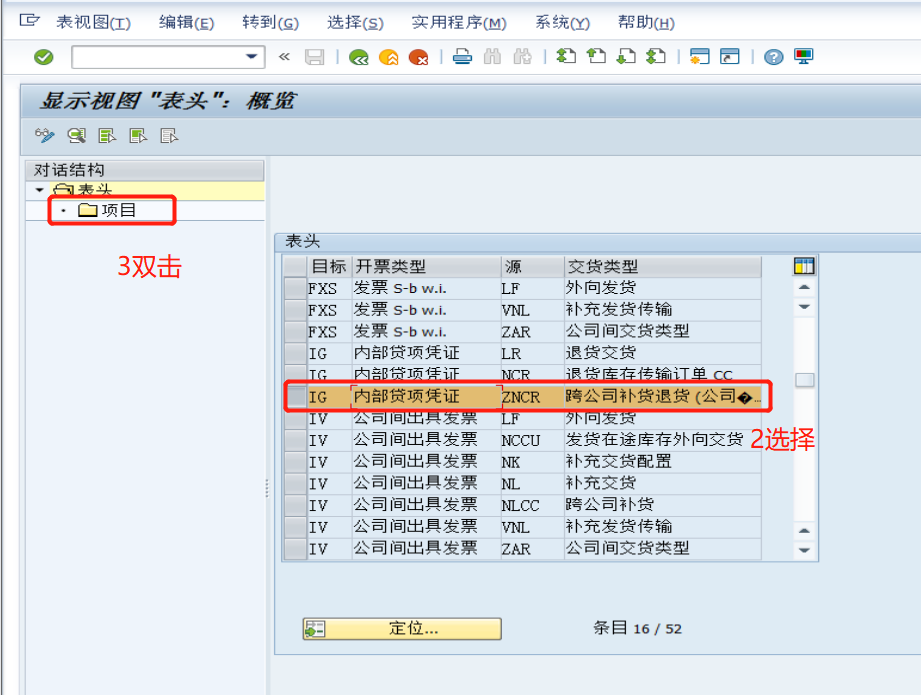
Task: Open the 帮助(H) menu
Action: tap(646, 23)
